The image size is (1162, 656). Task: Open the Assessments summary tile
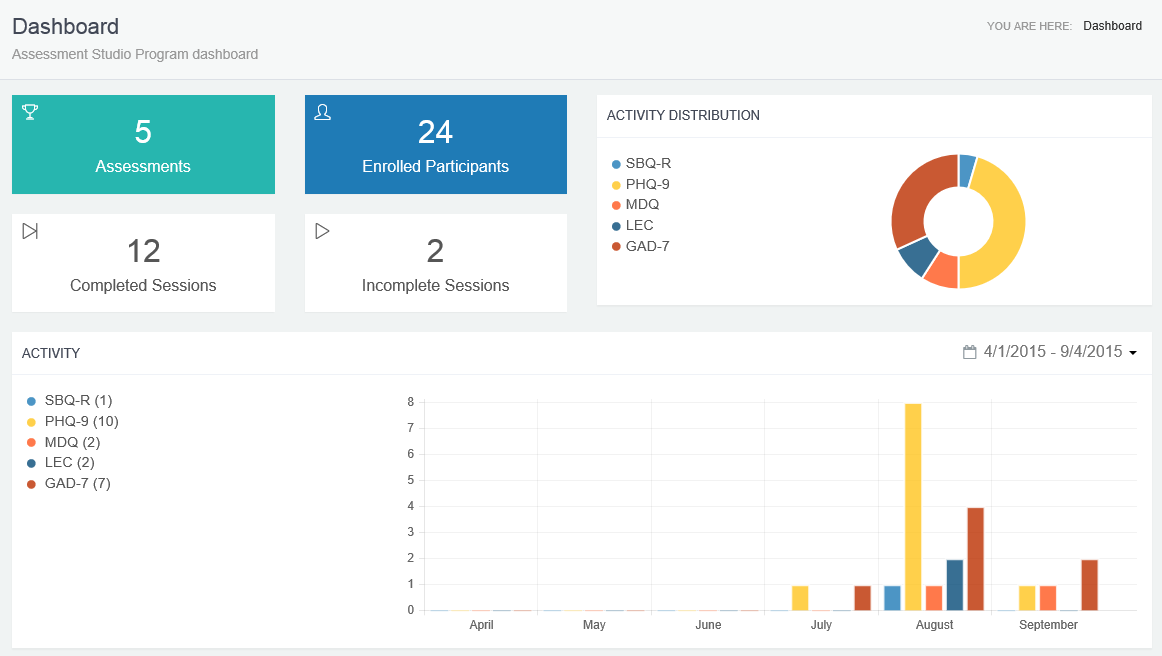tap(143, 145)
